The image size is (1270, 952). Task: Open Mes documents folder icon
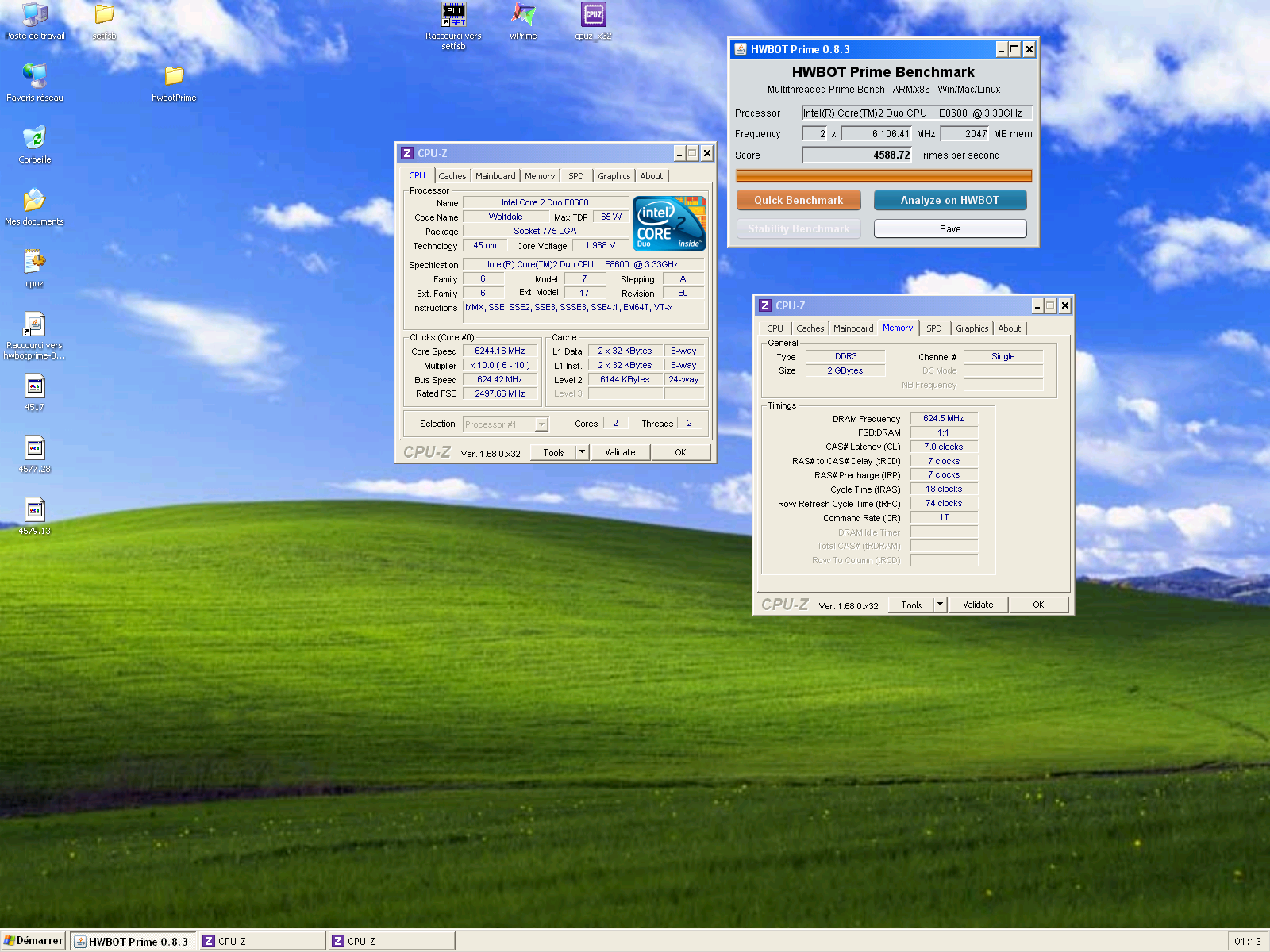tap(35, 206)
